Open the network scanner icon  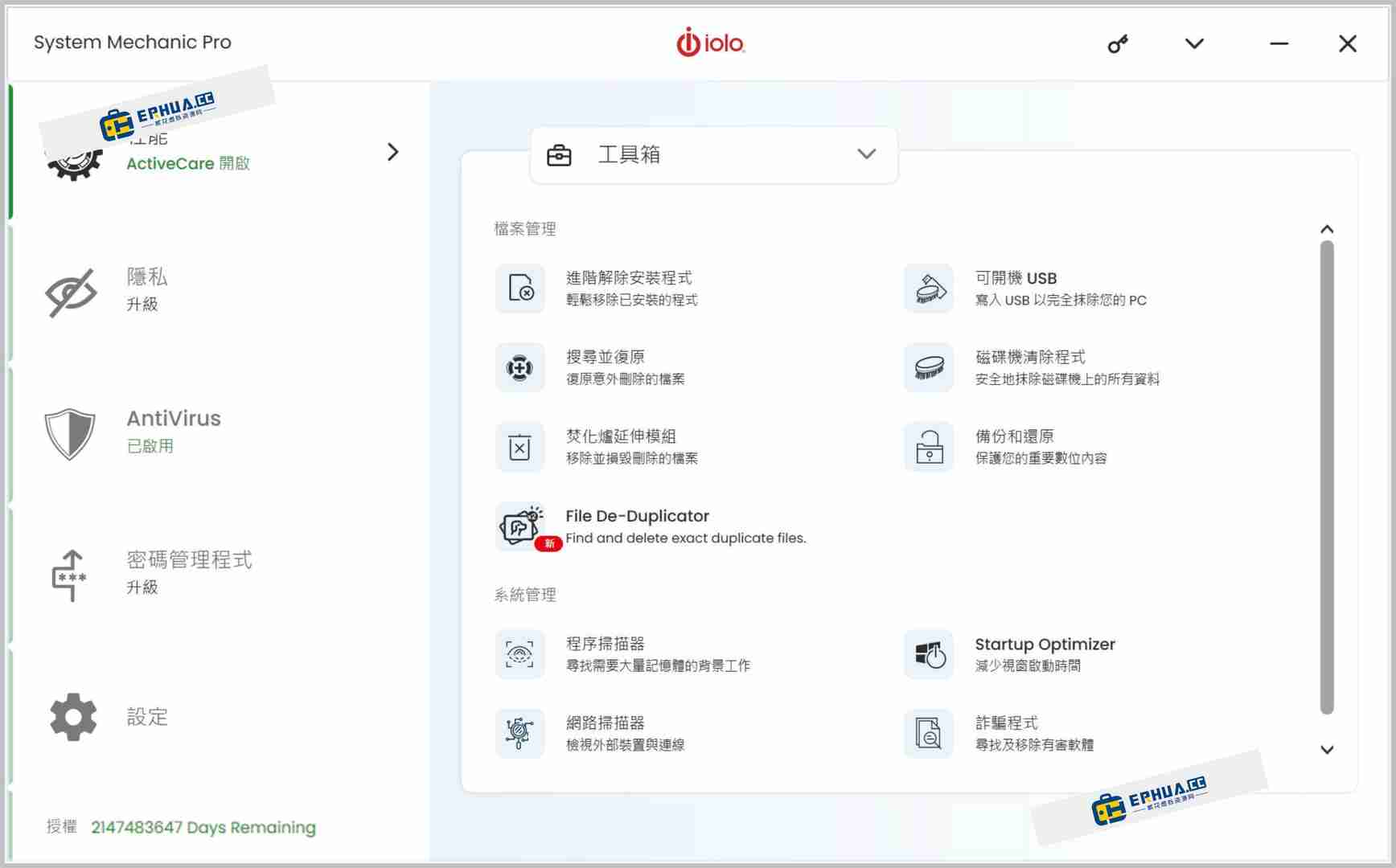pos(520,733)
